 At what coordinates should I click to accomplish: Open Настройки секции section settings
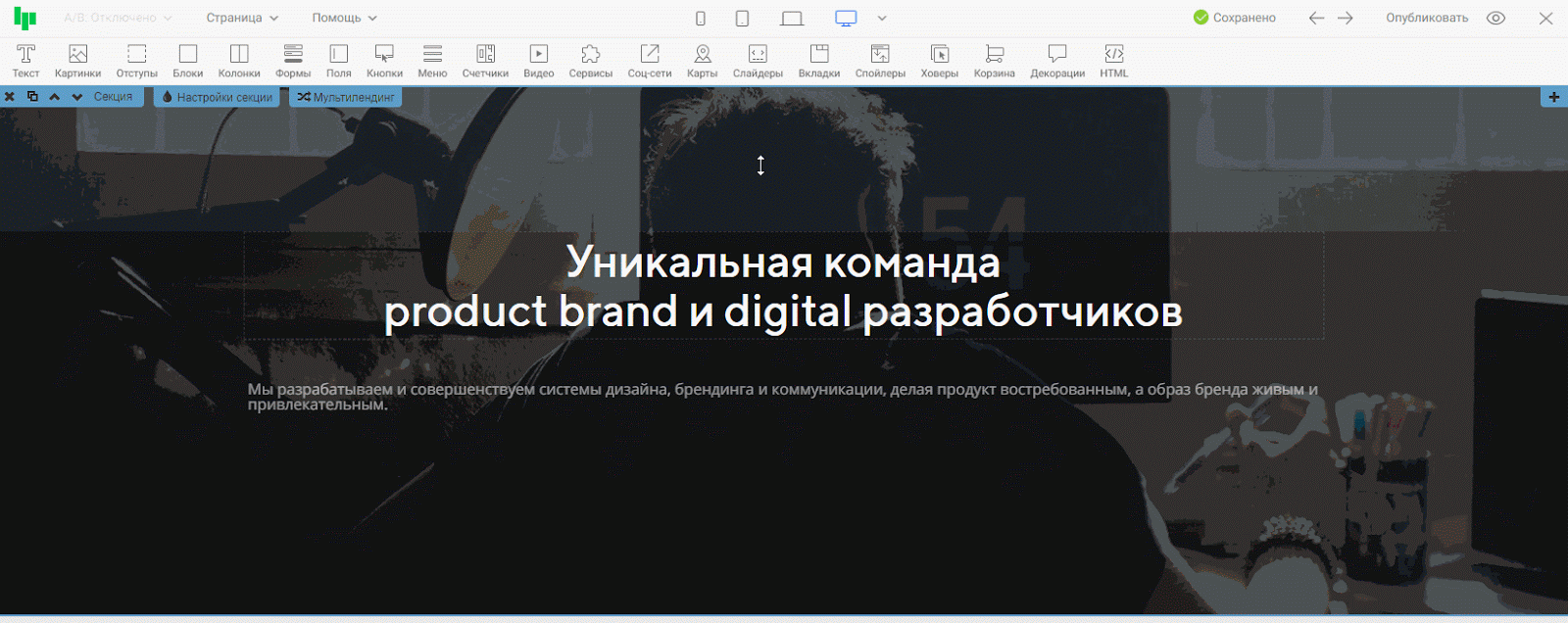click(217, 97)
